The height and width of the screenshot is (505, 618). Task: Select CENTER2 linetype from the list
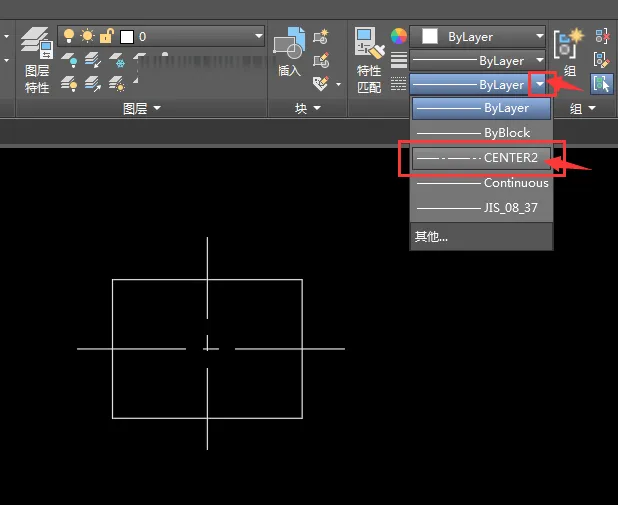point(481,158)
